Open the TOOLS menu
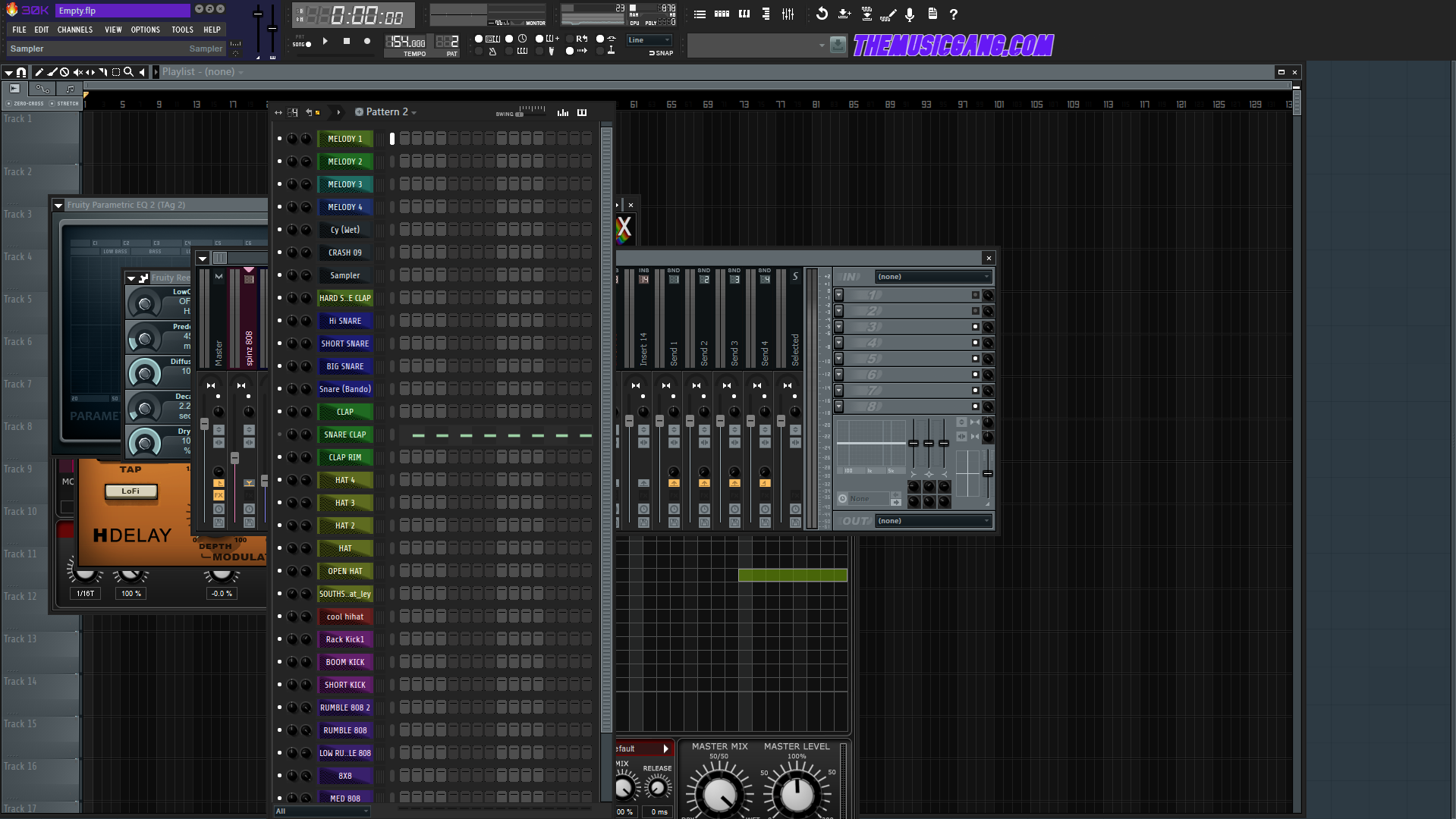 [182, 30]
